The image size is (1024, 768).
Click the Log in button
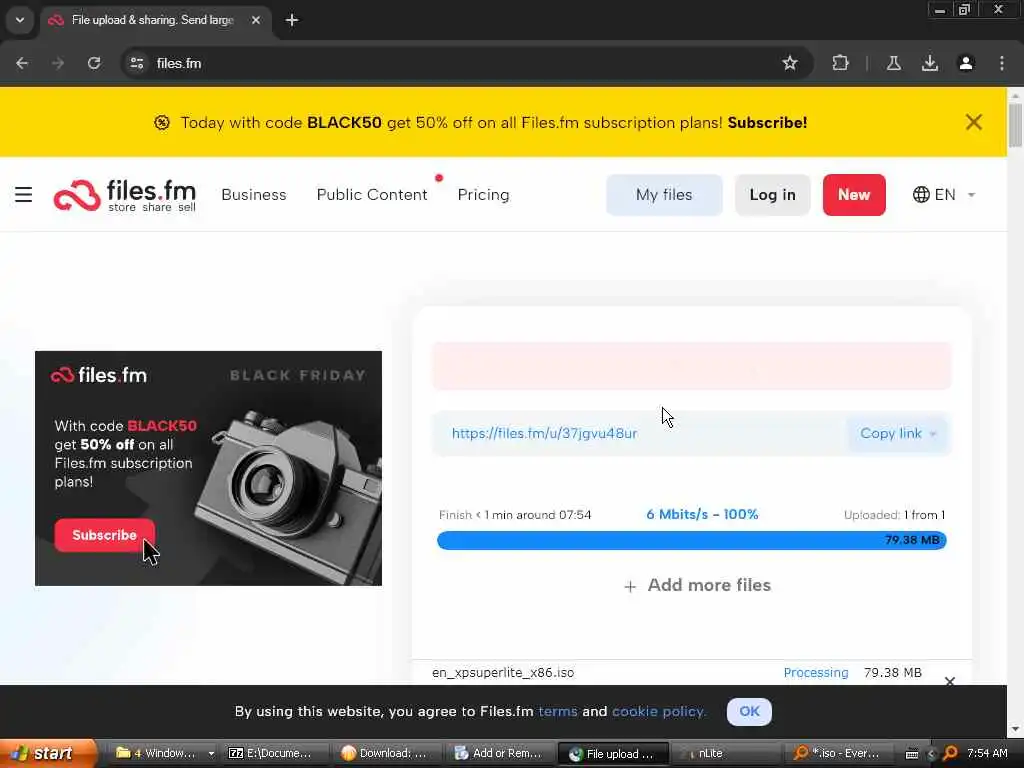coord(773,195)
